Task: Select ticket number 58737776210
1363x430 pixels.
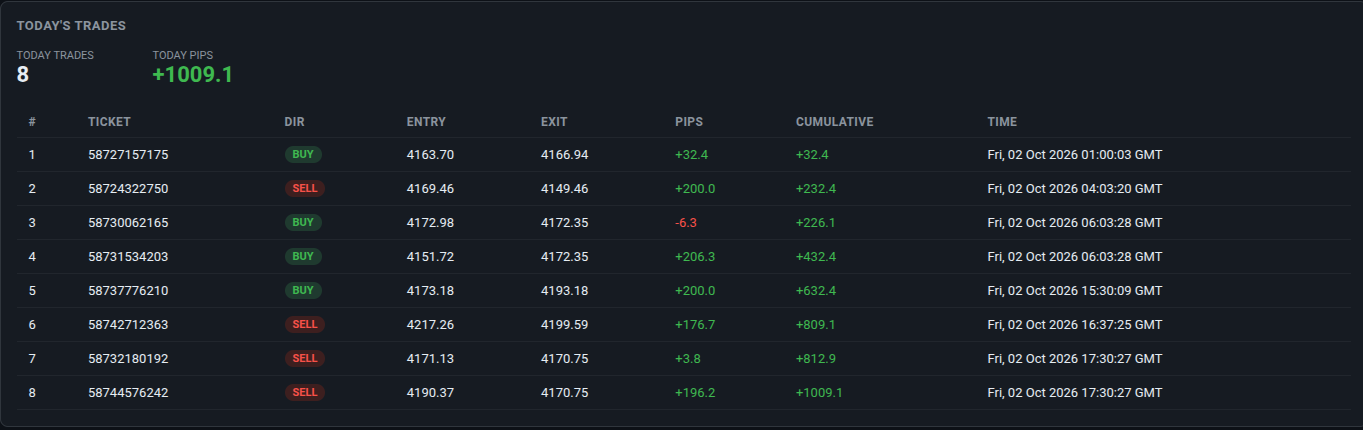Action: [x=128, y=291]
